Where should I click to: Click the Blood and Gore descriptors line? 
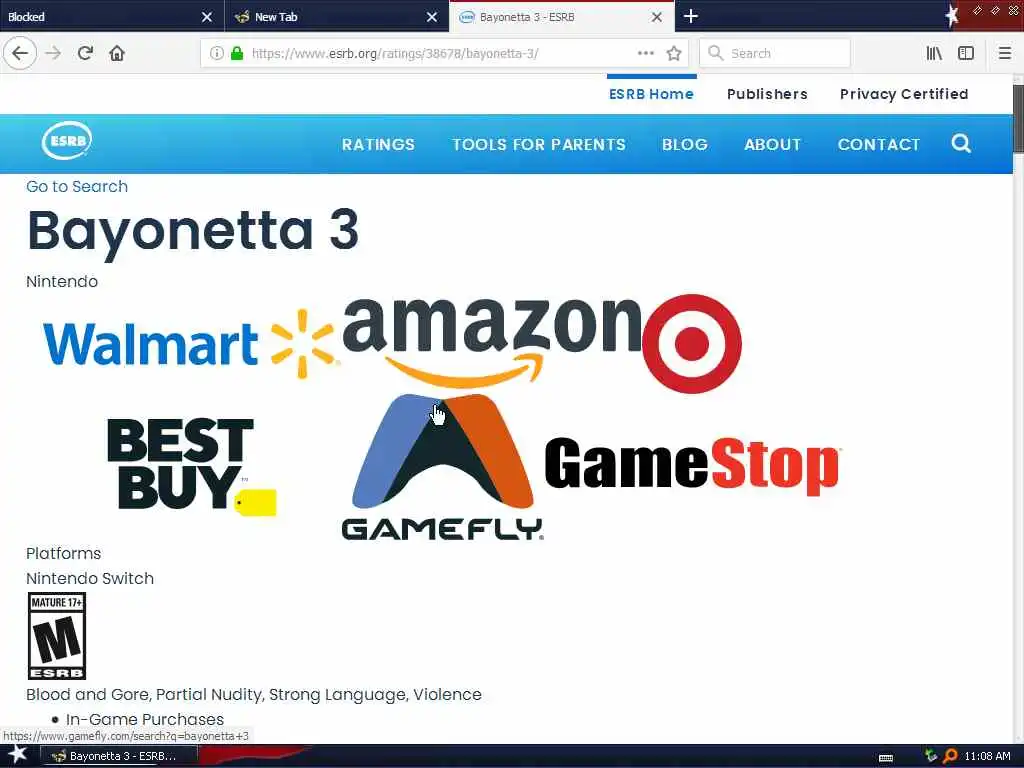(254, 694)
